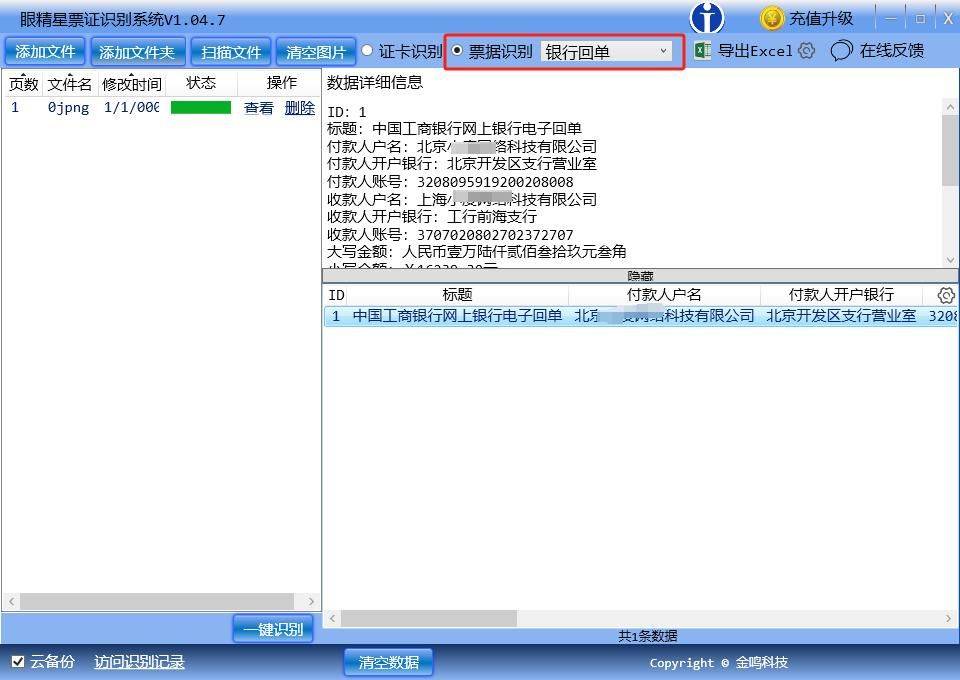Viewport: 960px width, 680px height.
Task: Click the 扫描文件 button
Action: tap(231, 51)
